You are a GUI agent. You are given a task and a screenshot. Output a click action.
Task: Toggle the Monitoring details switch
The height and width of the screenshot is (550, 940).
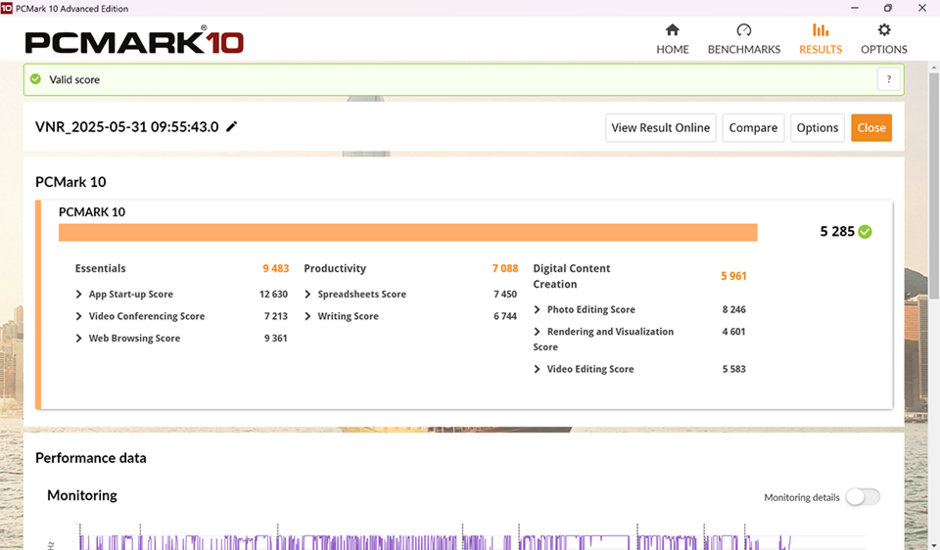point(862,497)
